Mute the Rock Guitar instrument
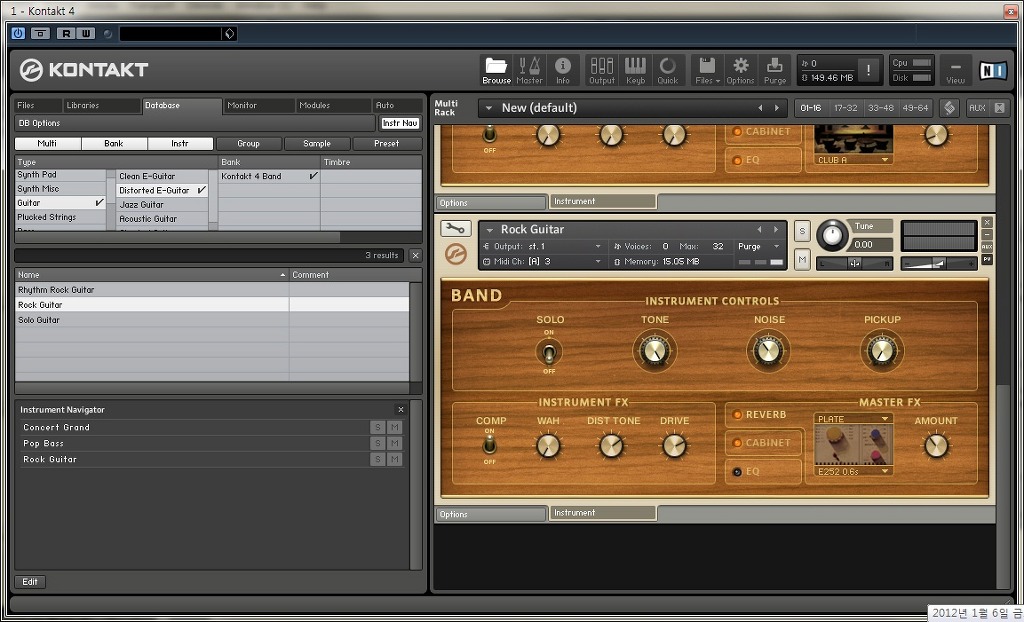Viewport: 1024px width, 622px height. click(x=802, y=259)
